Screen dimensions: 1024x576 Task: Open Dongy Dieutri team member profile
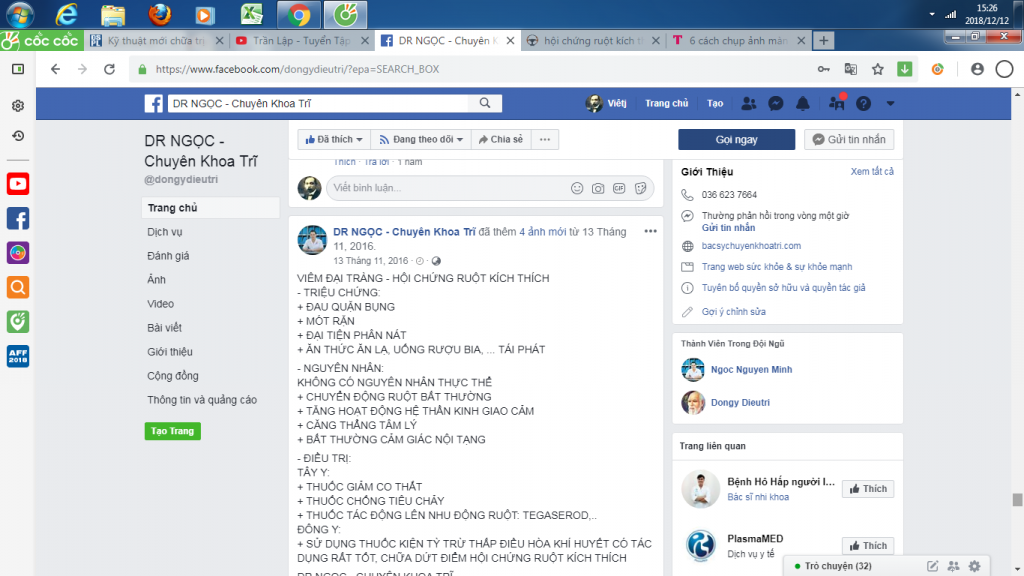[740, 402]
